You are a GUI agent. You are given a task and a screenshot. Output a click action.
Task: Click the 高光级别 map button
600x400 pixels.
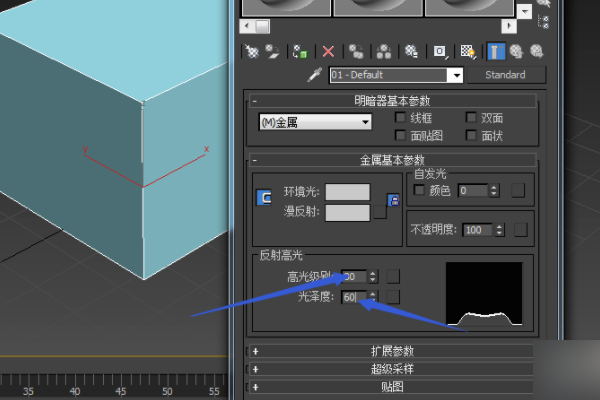pyautogui.click(x=393, y=276)
